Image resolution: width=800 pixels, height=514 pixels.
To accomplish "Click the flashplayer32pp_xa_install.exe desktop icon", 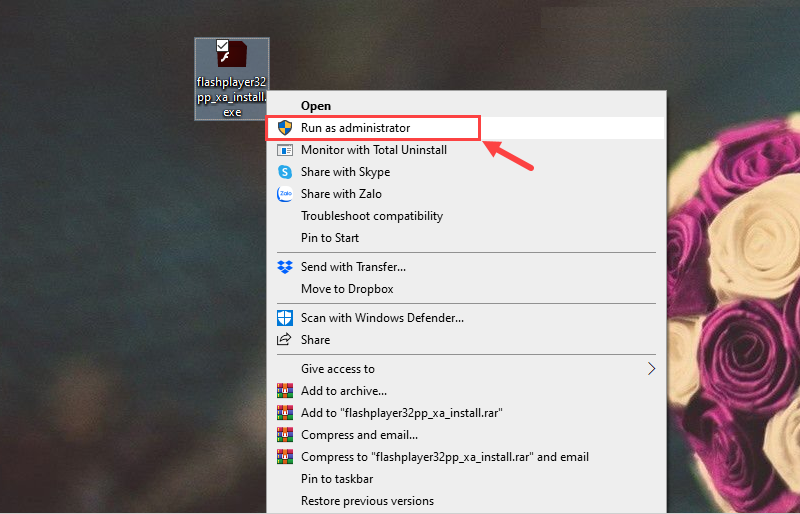I will click(x=232, y=79).
